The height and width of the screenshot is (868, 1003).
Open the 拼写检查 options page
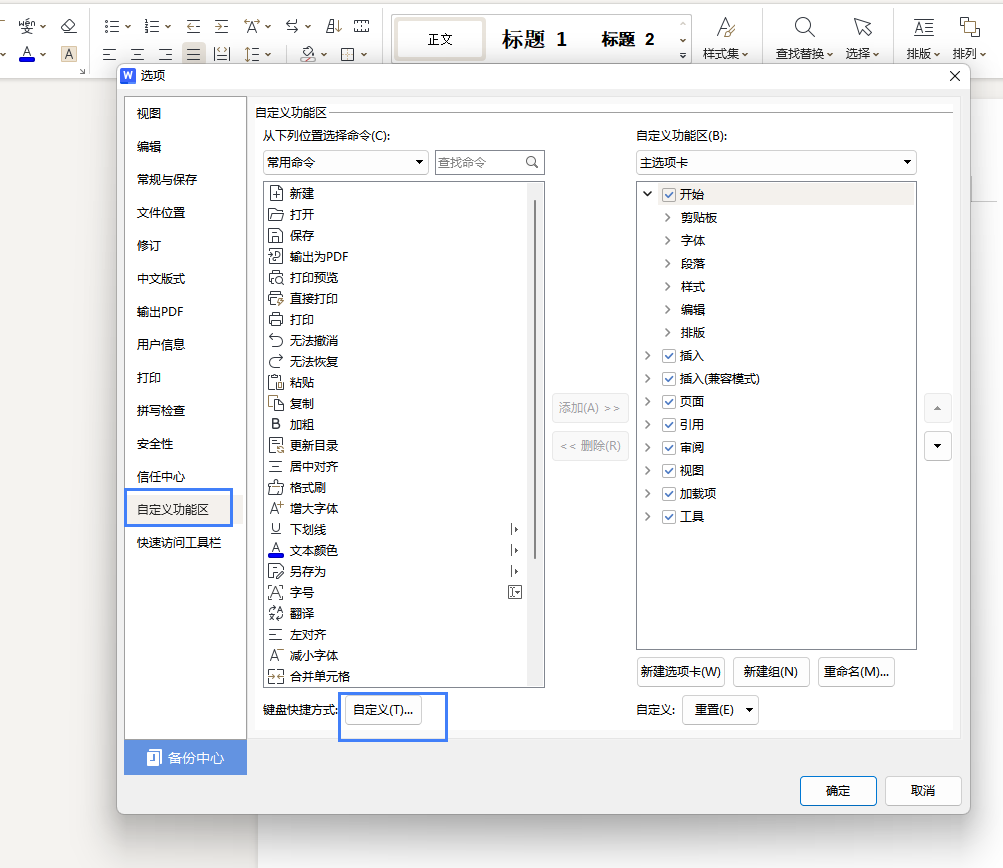click(161, 411)
